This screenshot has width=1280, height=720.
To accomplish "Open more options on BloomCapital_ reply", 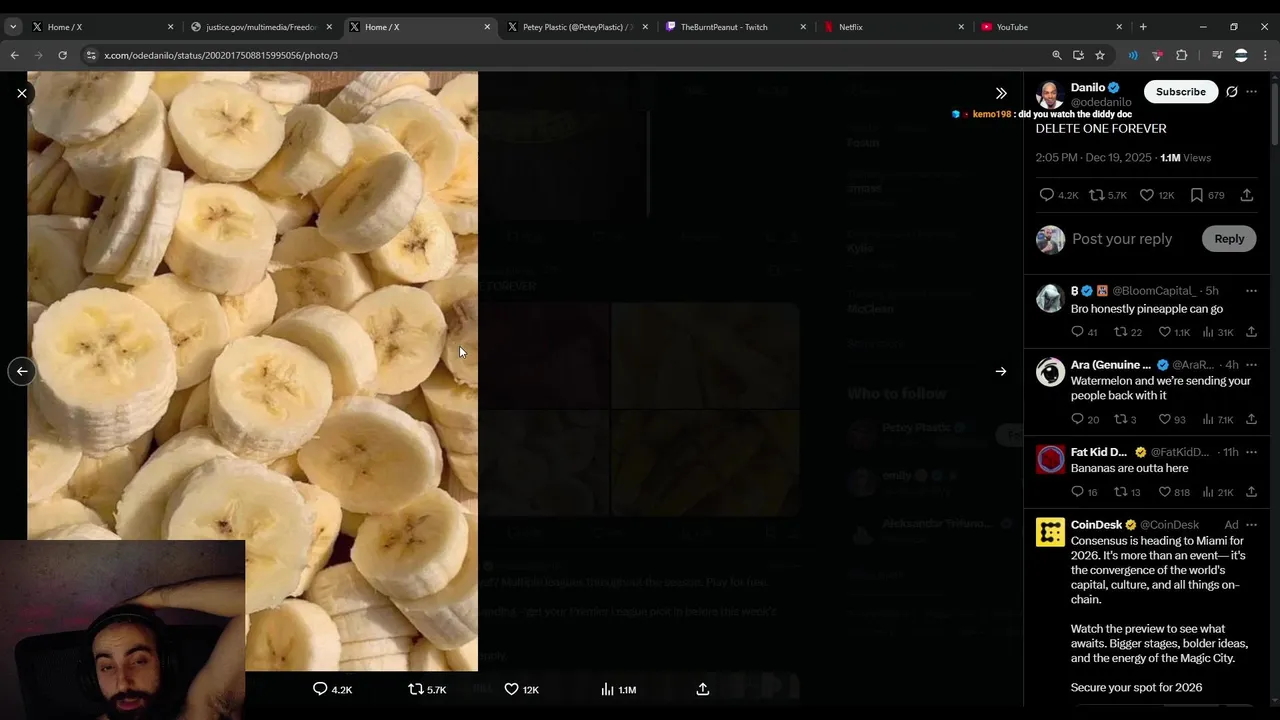I will (1252, 291).
